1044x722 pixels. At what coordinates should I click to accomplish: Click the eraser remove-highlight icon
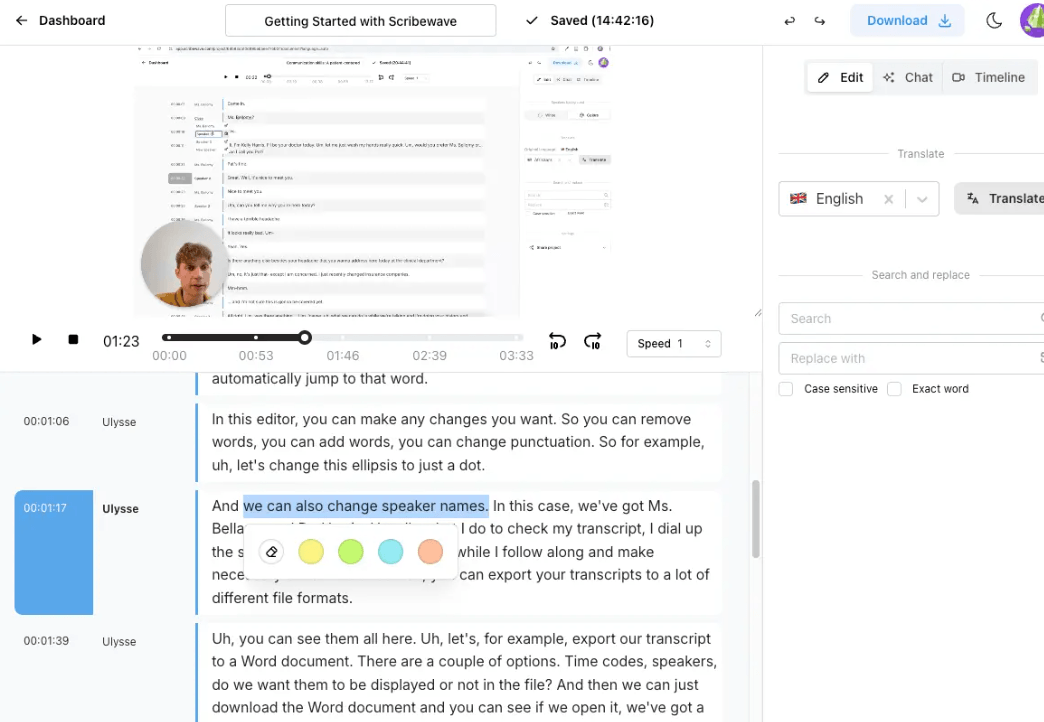[272, 552]
